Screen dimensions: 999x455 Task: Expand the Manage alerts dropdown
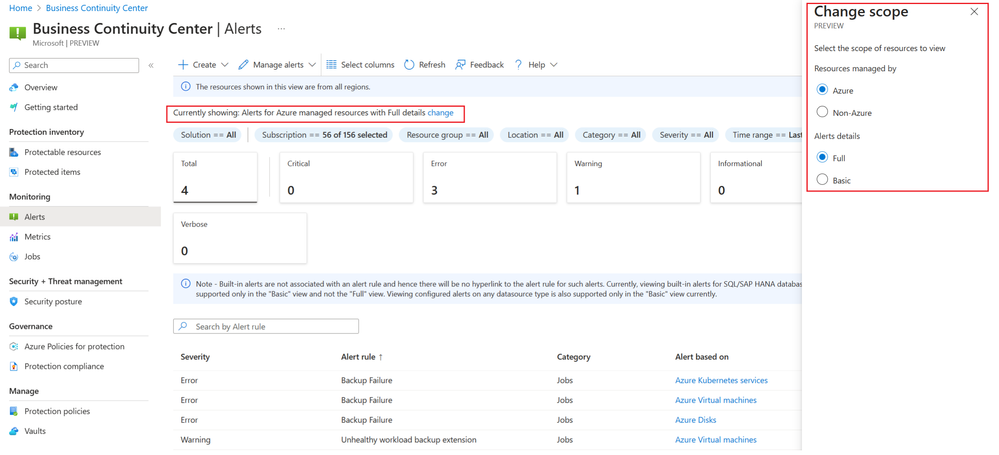(277, 64)
